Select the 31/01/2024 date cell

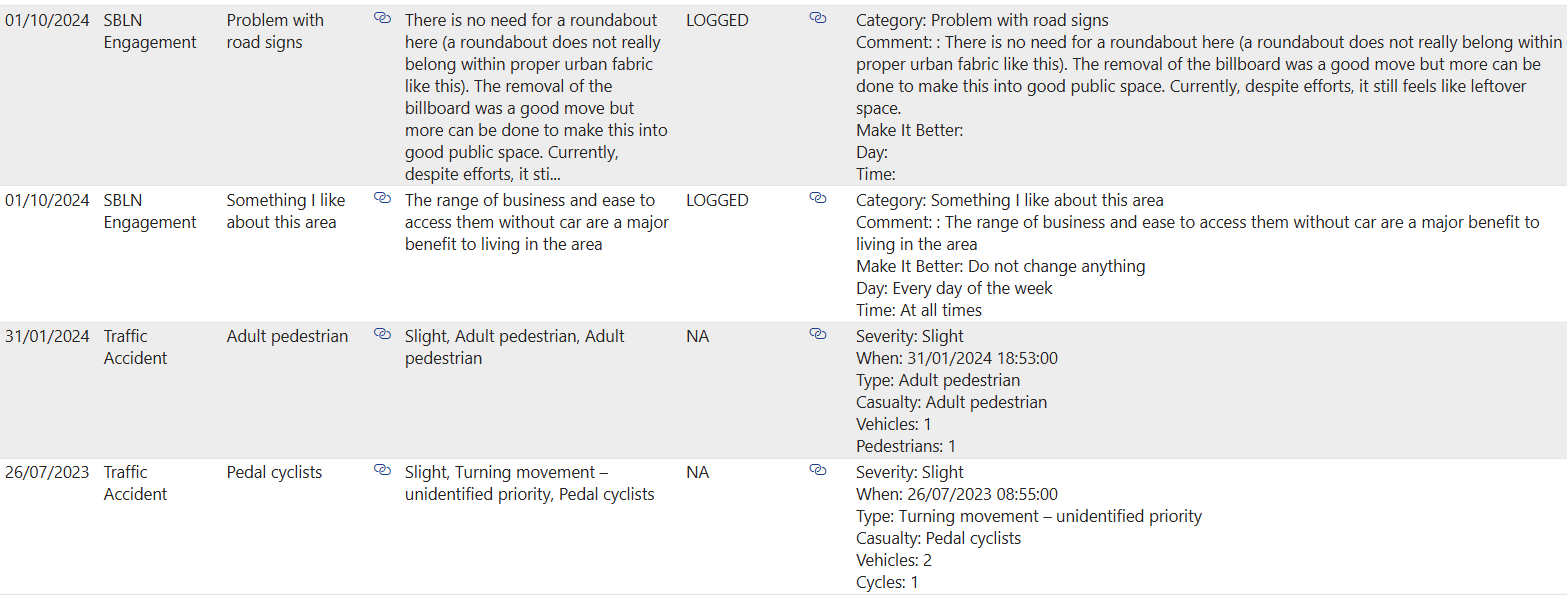pyautogui.click(x=47, y=337)
